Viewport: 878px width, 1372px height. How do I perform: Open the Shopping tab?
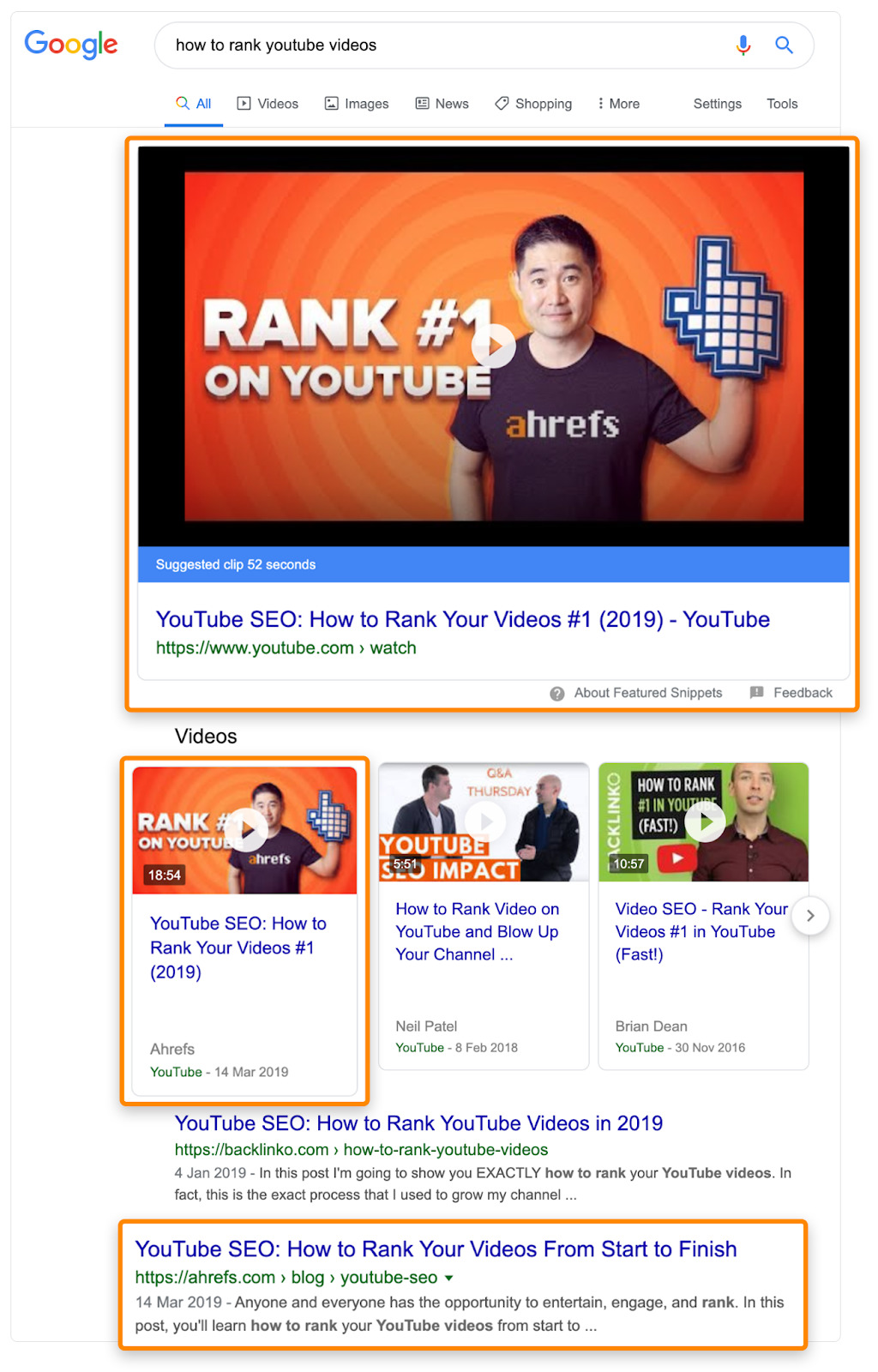tap(533, 104)
